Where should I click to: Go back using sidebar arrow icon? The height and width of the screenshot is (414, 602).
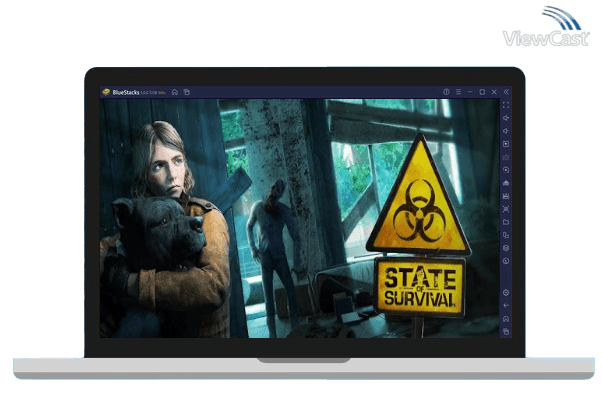point(506,306)
